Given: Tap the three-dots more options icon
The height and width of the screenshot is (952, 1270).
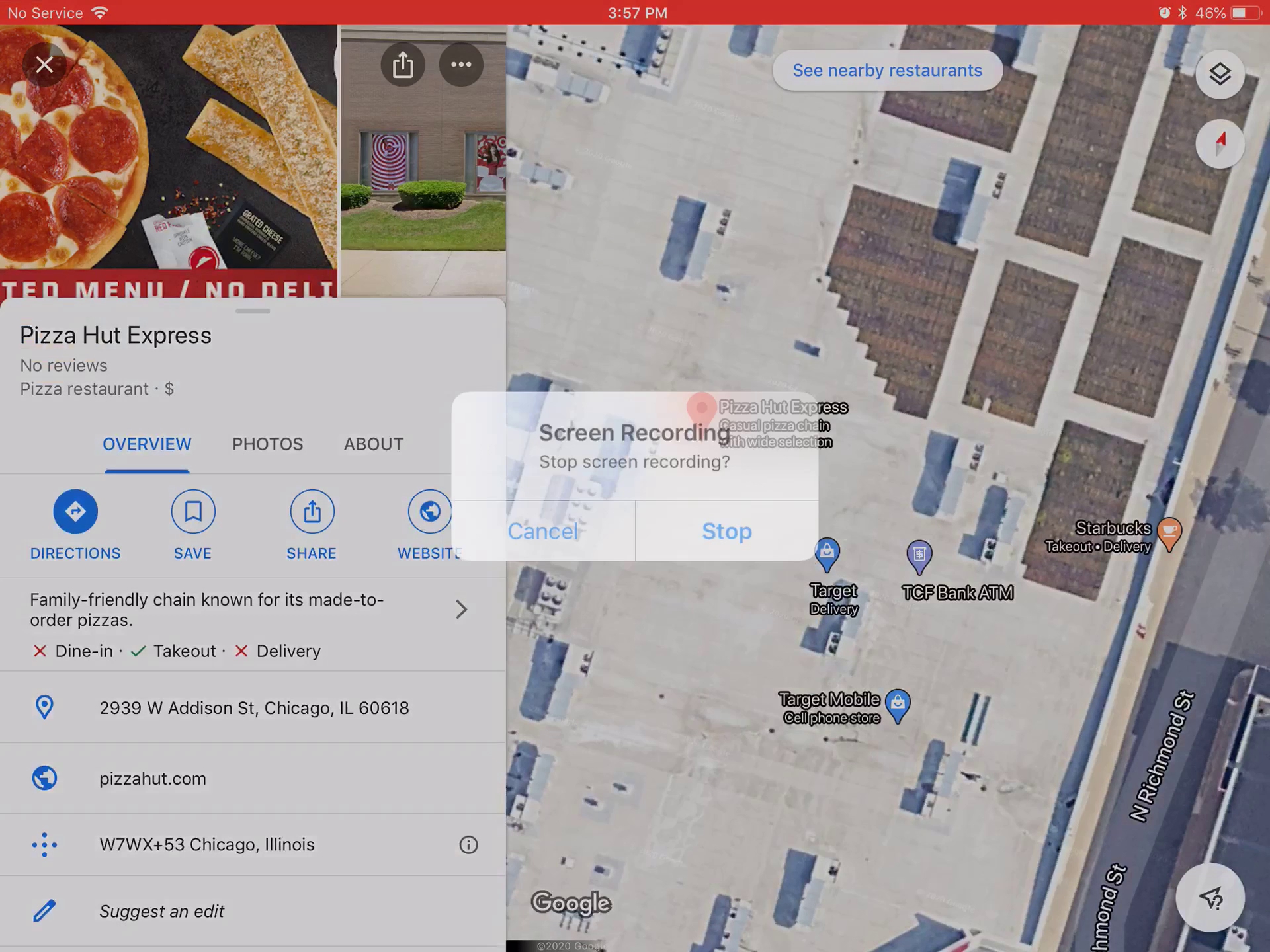Looking at the screenshot, I should tap(461, 65).
